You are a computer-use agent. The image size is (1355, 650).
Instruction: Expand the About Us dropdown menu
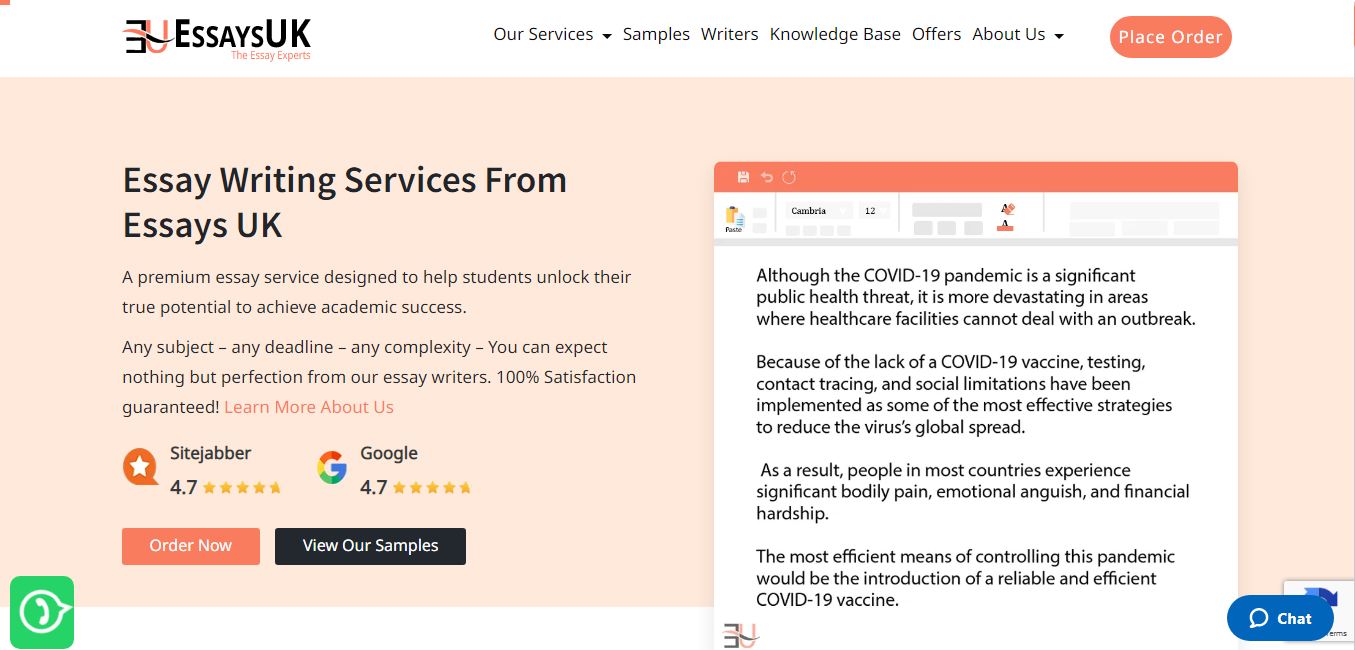tap(1017, 35)
